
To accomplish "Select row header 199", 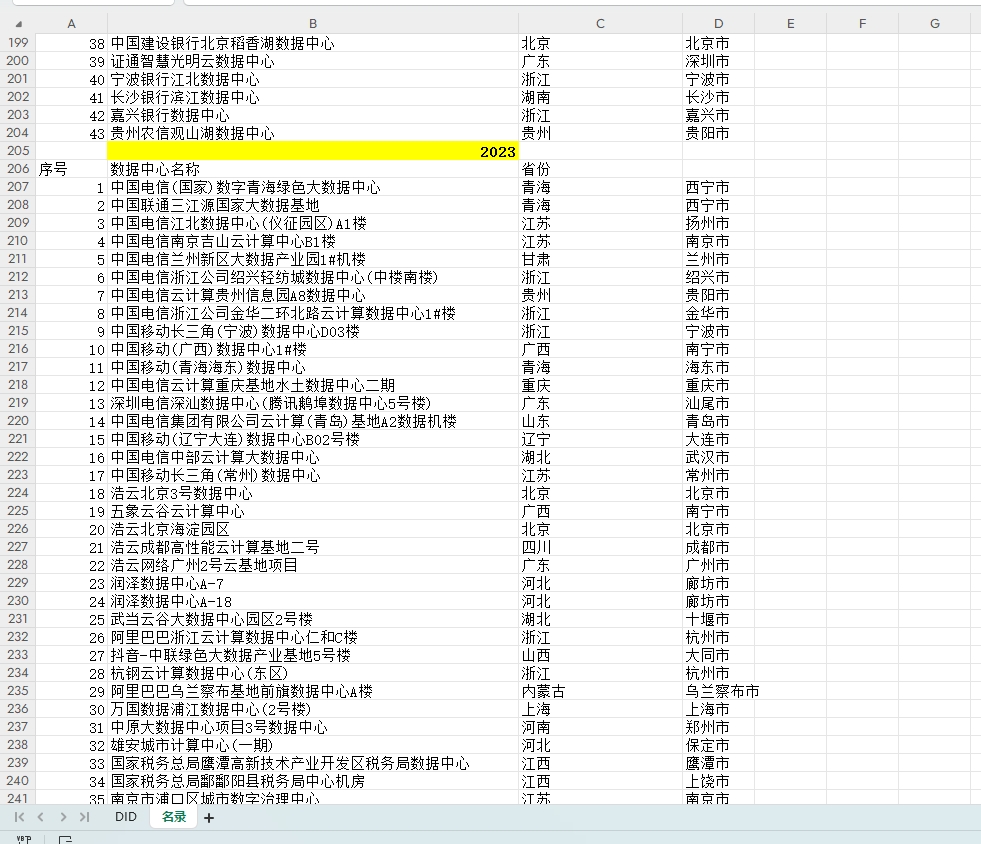I will pos(18,43).
